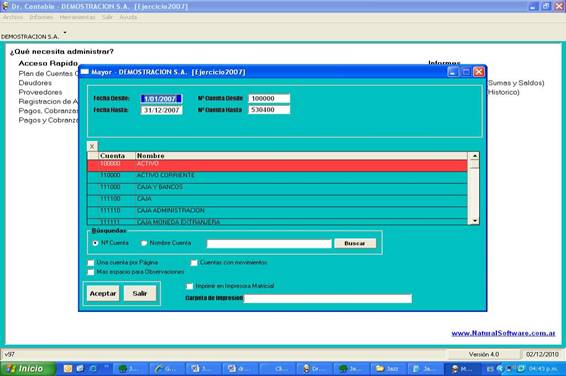Click the Salir button in Mayor dialog
Screen dimensions: 566x376
[140, 293]
